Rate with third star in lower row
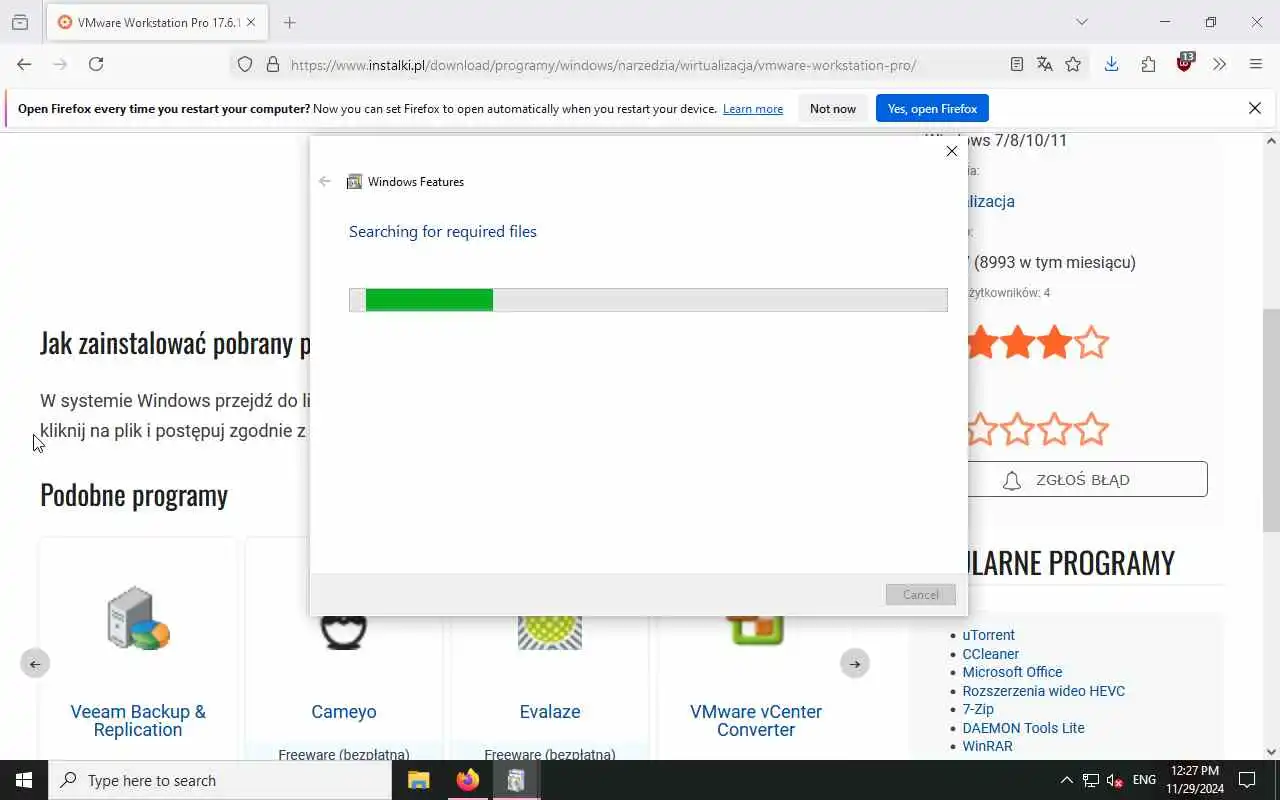The width and height of the screenshot is (1280, 800). 1055,429
